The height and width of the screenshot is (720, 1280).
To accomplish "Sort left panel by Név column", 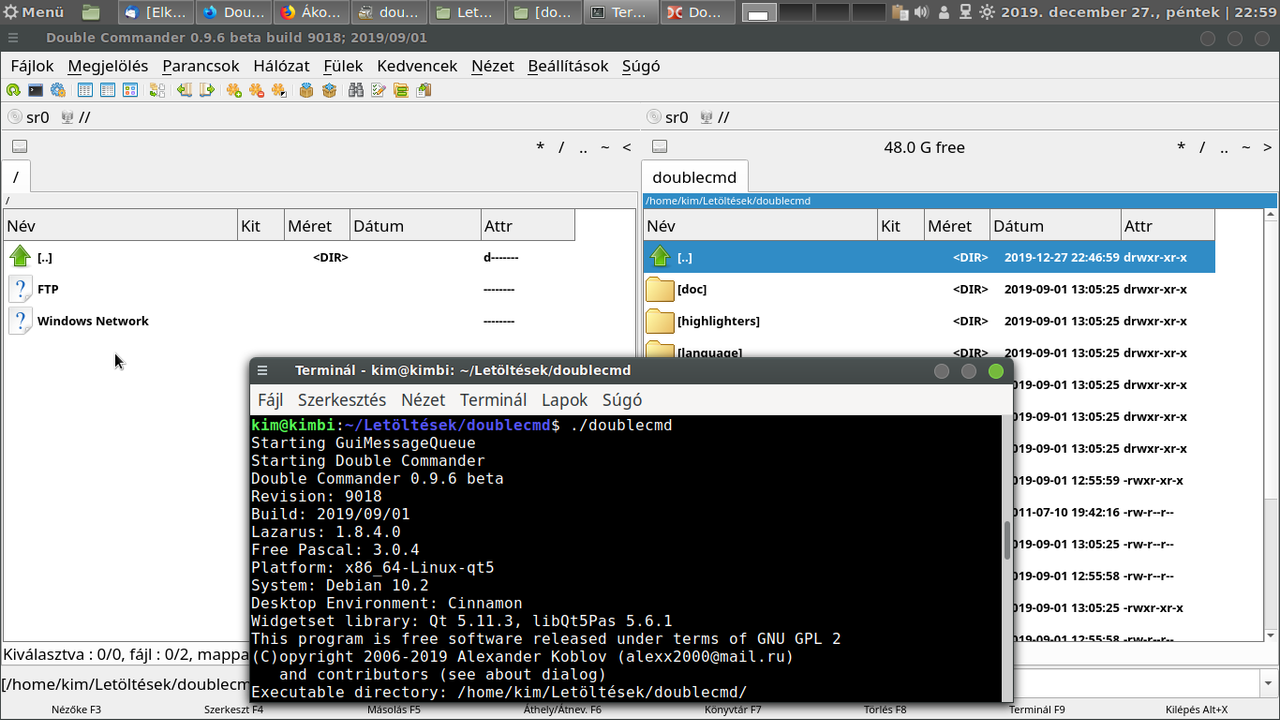I will [x=120, y=226].
